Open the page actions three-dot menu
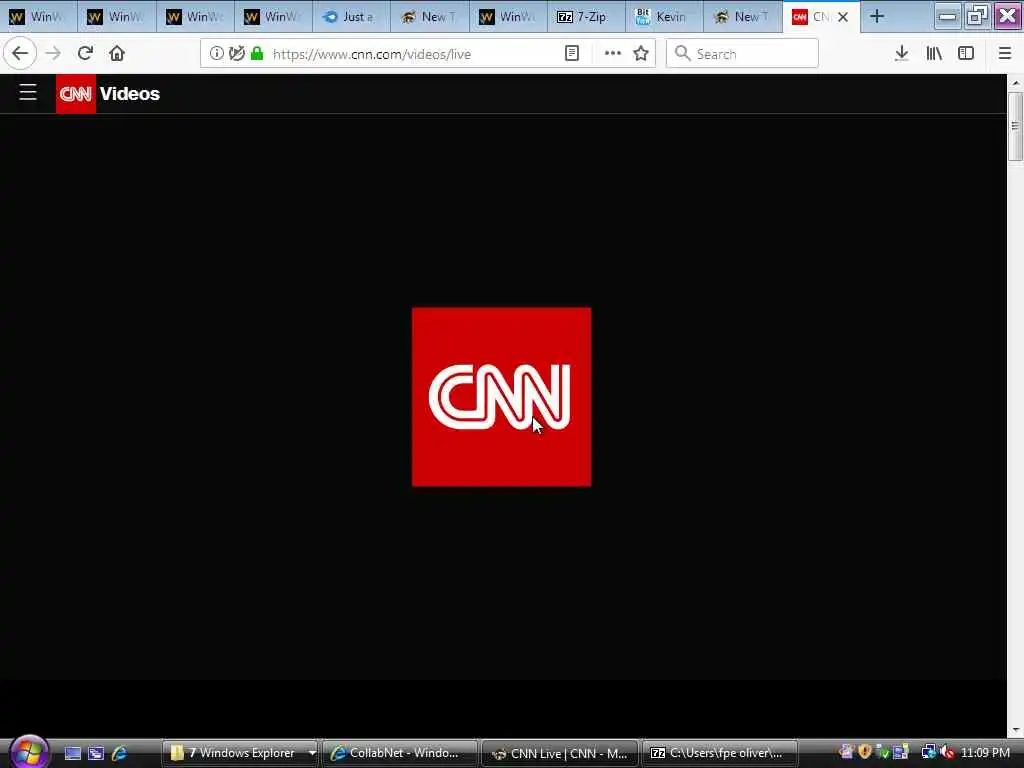 tap(613, 54)
